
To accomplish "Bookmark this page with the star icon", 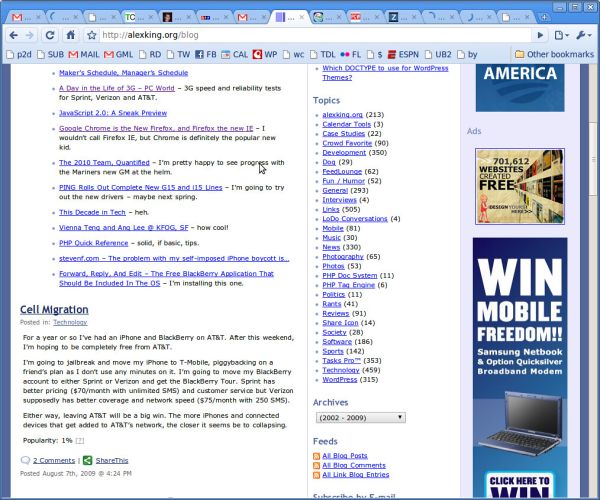I will [91, 35].
